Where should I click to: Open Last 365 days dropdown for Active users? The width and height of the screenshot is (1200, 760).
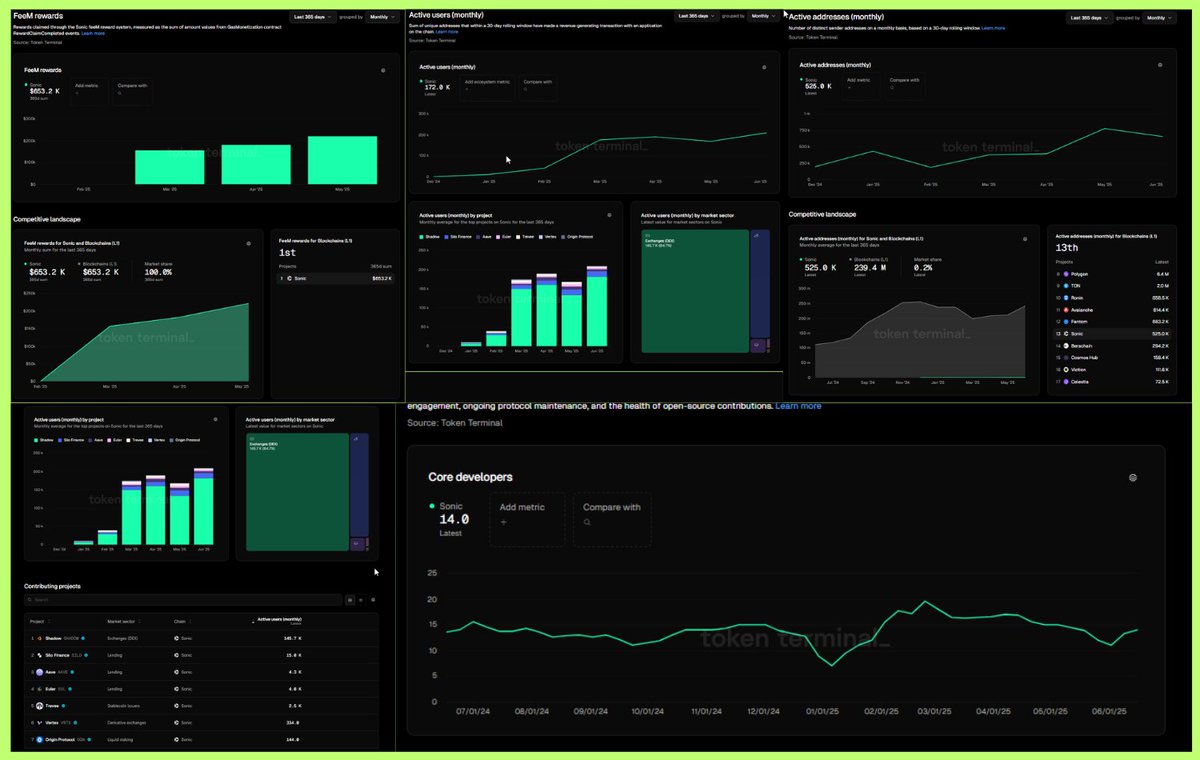(698, 16)
